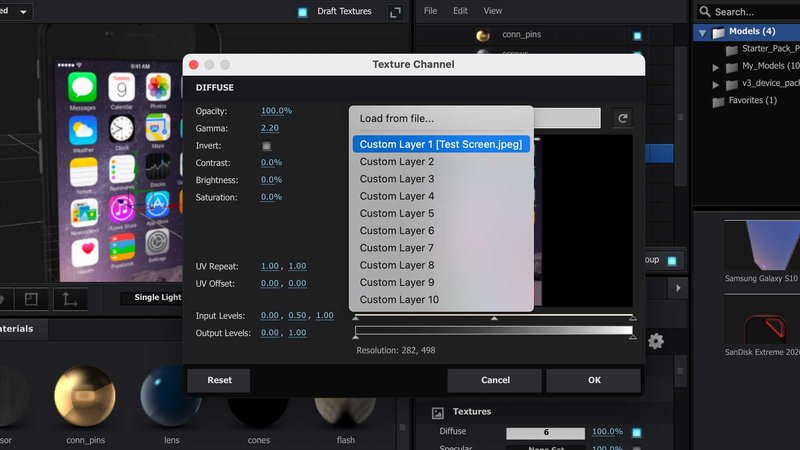Toggle the Draft Textures checkbox

(303, 12)
